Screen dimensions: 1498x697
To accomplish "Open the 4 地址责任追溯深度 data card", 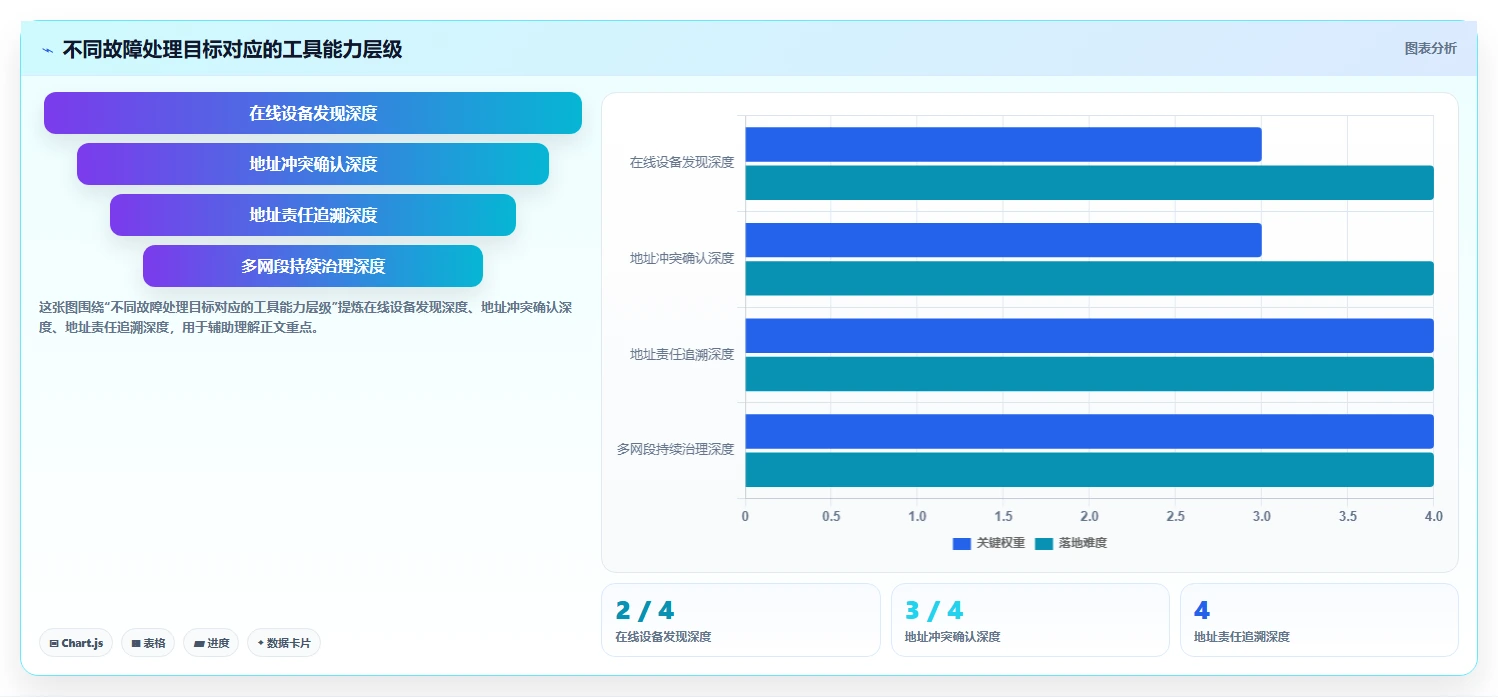I will (x=1319, y=620).
